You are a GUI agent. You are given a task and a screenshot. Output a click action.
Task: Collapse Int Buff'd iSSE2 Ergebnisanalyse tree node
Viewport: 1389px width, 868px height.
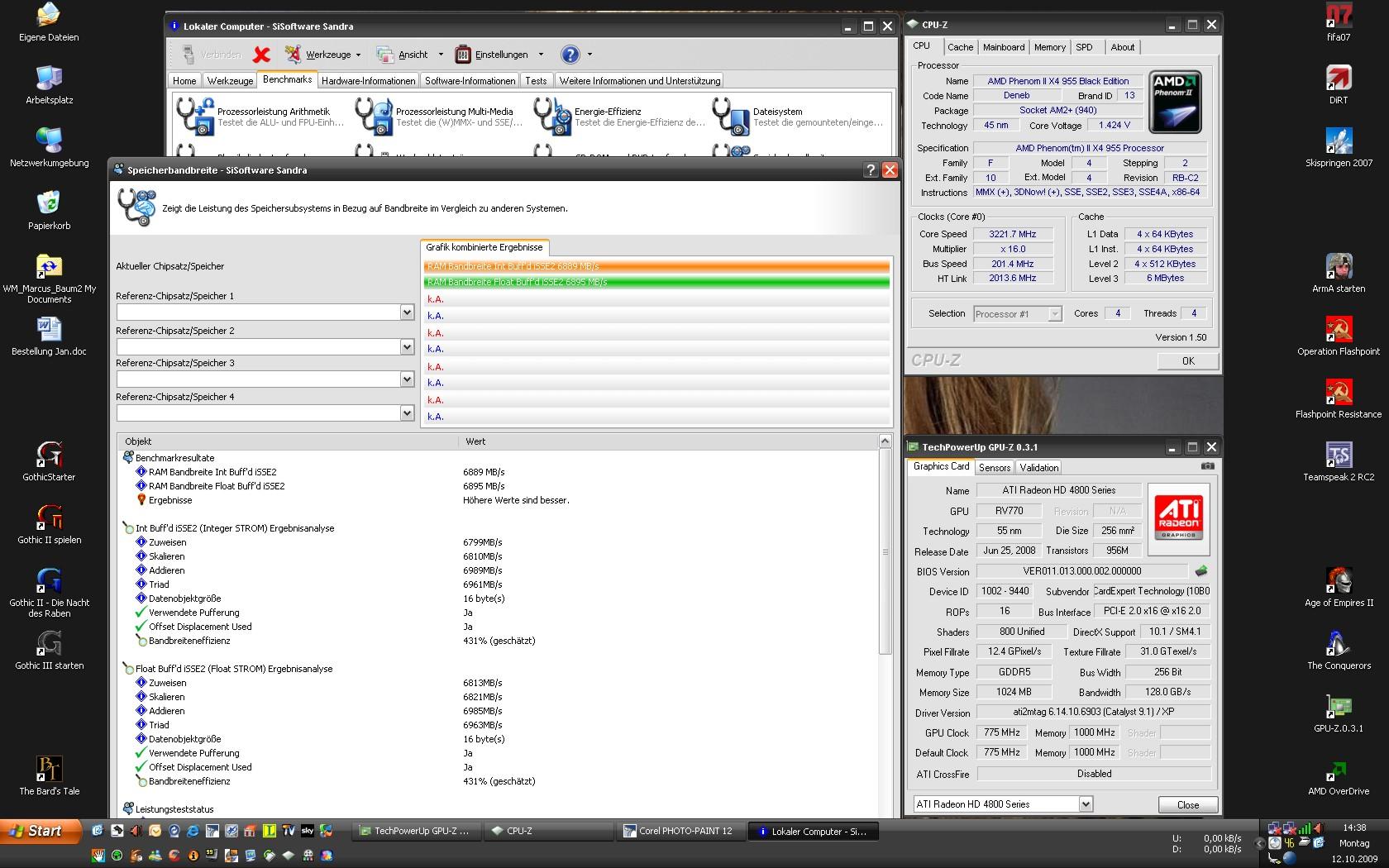point(128,528)
